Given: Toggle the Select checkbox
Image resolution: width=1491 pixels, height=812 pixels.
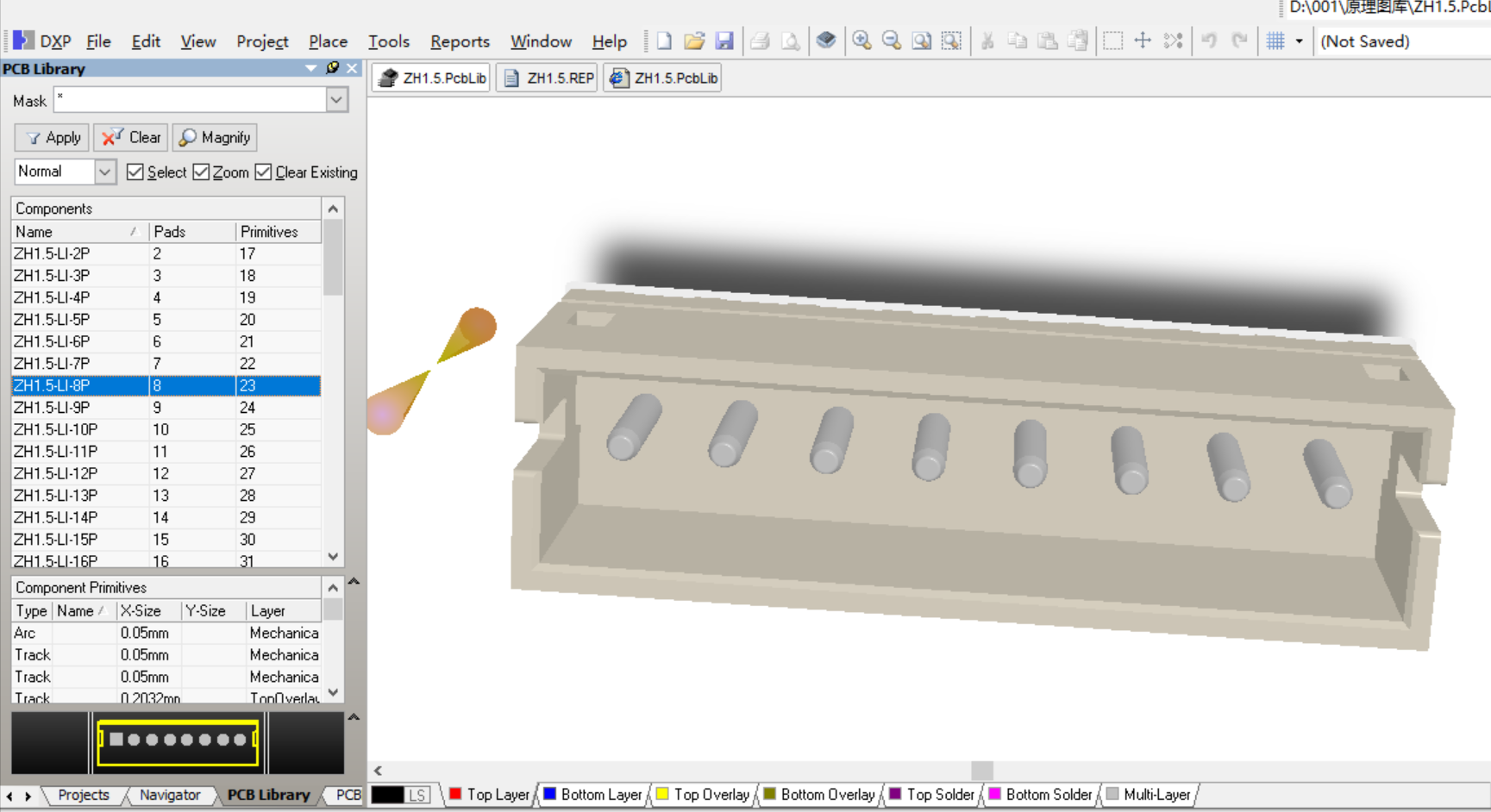Looking at the screenshot, I should [135, 172].
